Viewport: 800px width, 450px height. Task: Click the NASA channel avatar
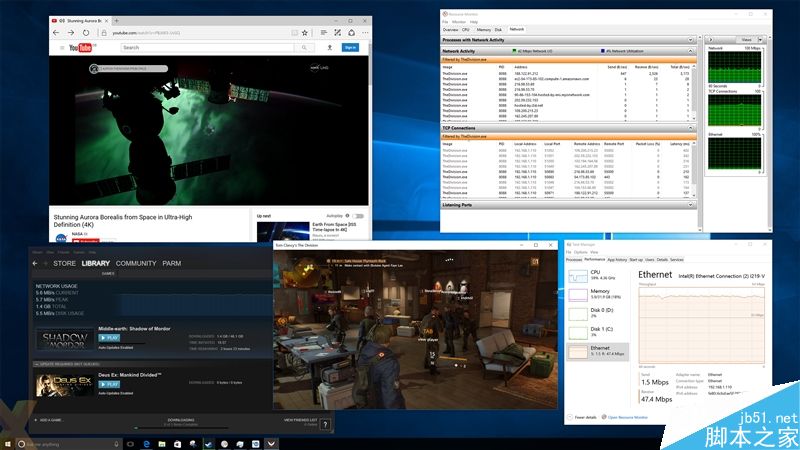61,238
